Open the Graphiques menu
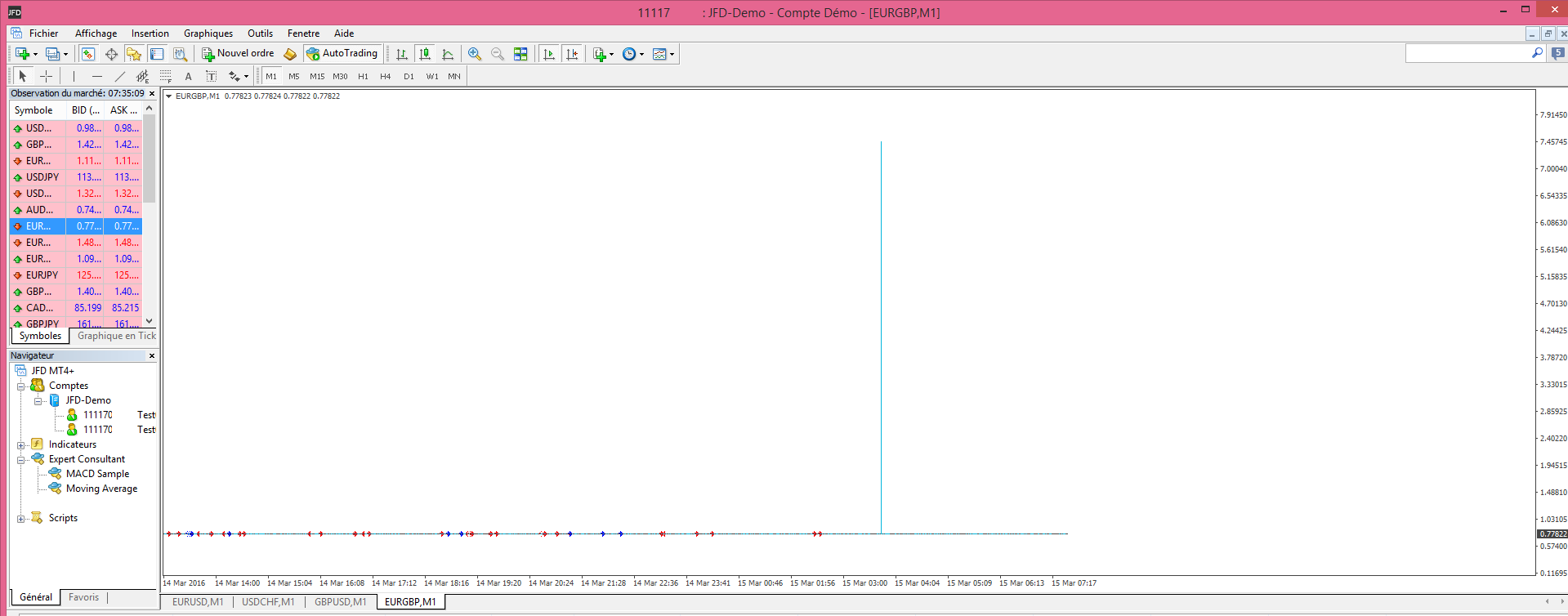This screenshot has width=1568, height=616. tap(208, 33)
